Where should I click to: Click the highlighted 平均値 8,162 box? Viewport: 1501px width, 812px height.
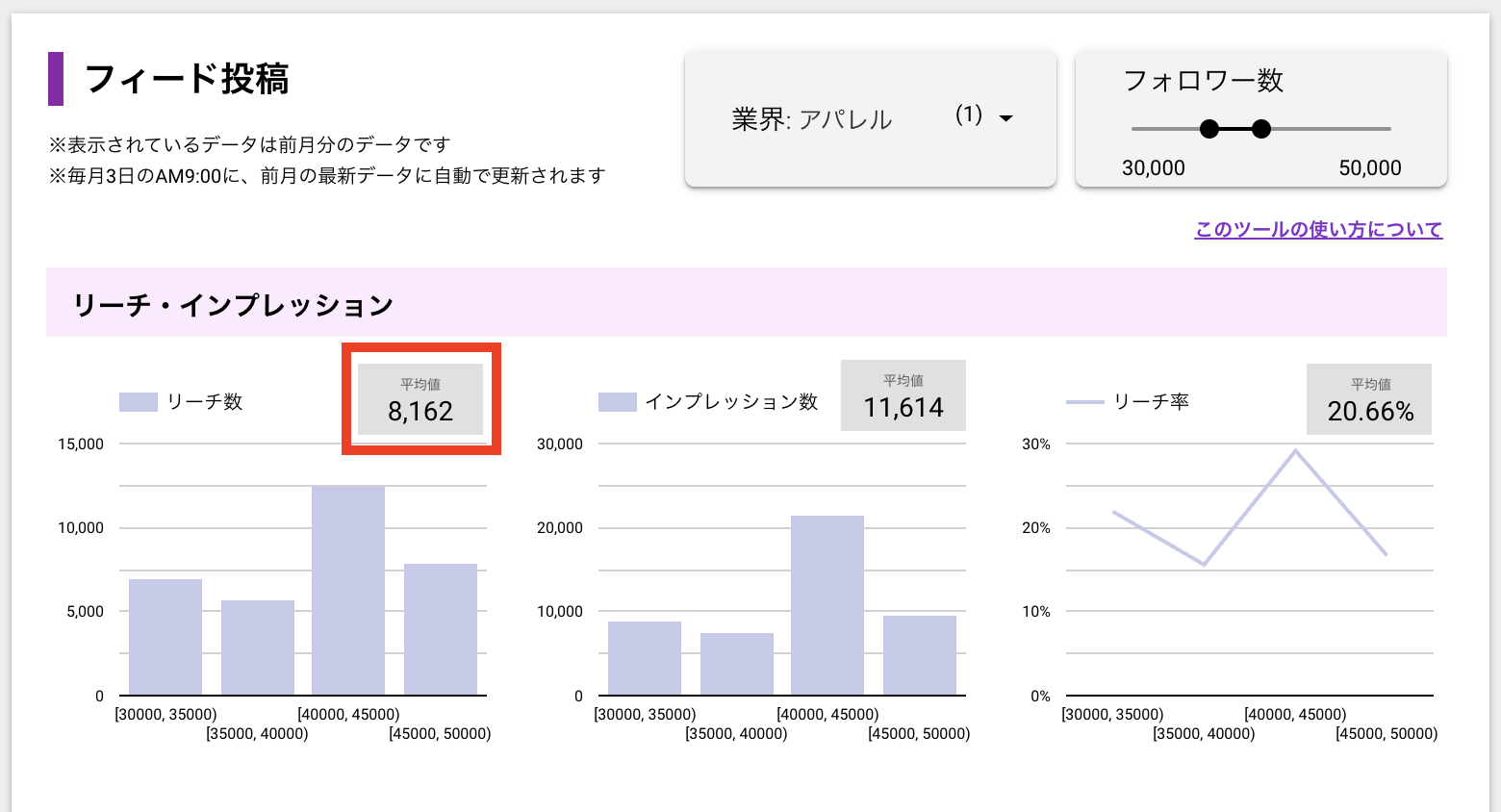(420, 398)
